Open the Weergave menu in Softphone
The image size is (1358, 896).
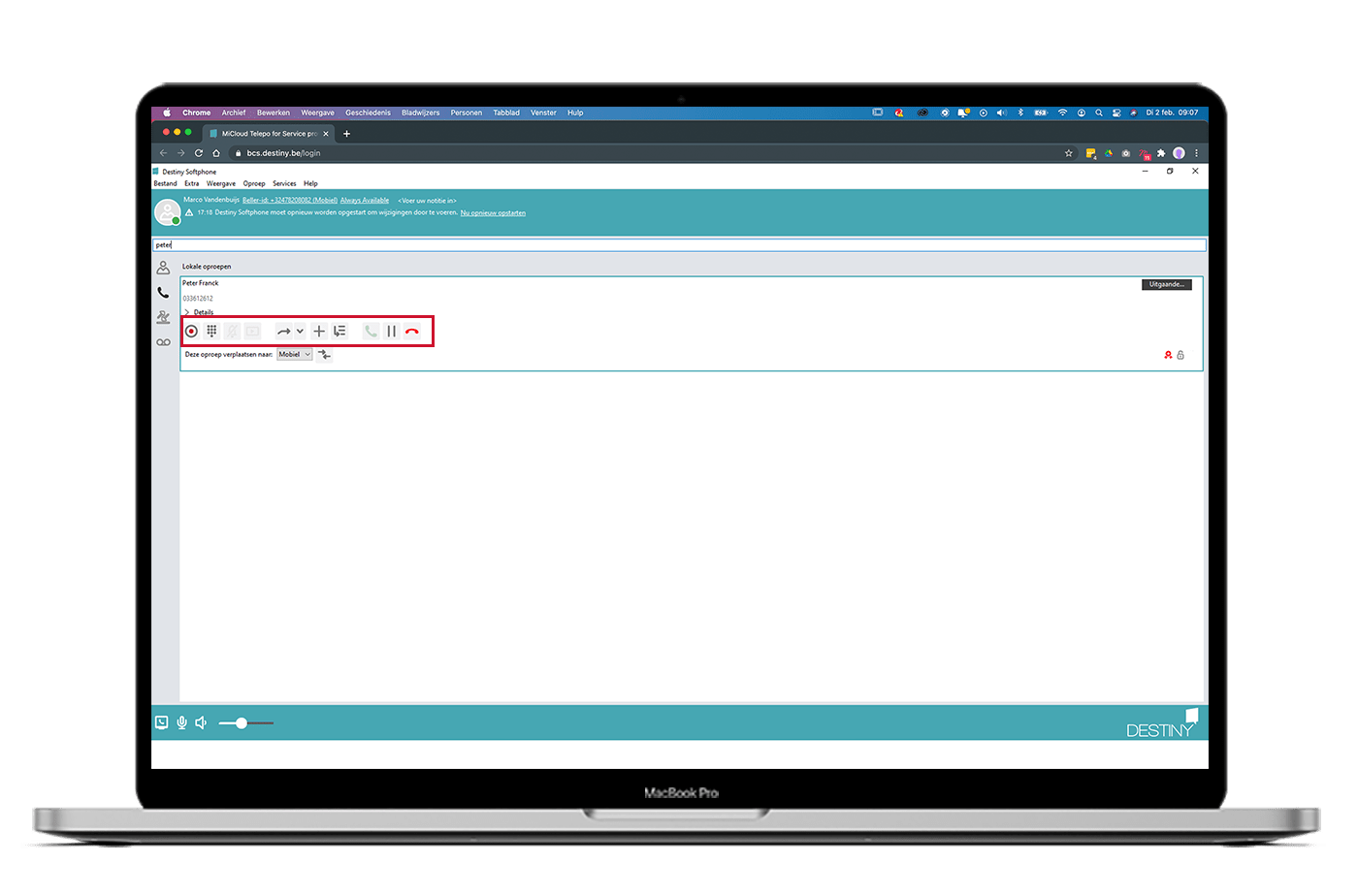coord(221,183)
